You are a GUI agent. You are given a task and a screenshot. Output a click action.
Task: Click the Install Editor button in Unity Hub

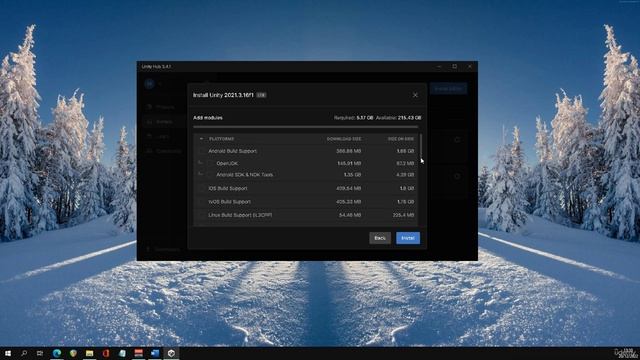pos(448,89)
